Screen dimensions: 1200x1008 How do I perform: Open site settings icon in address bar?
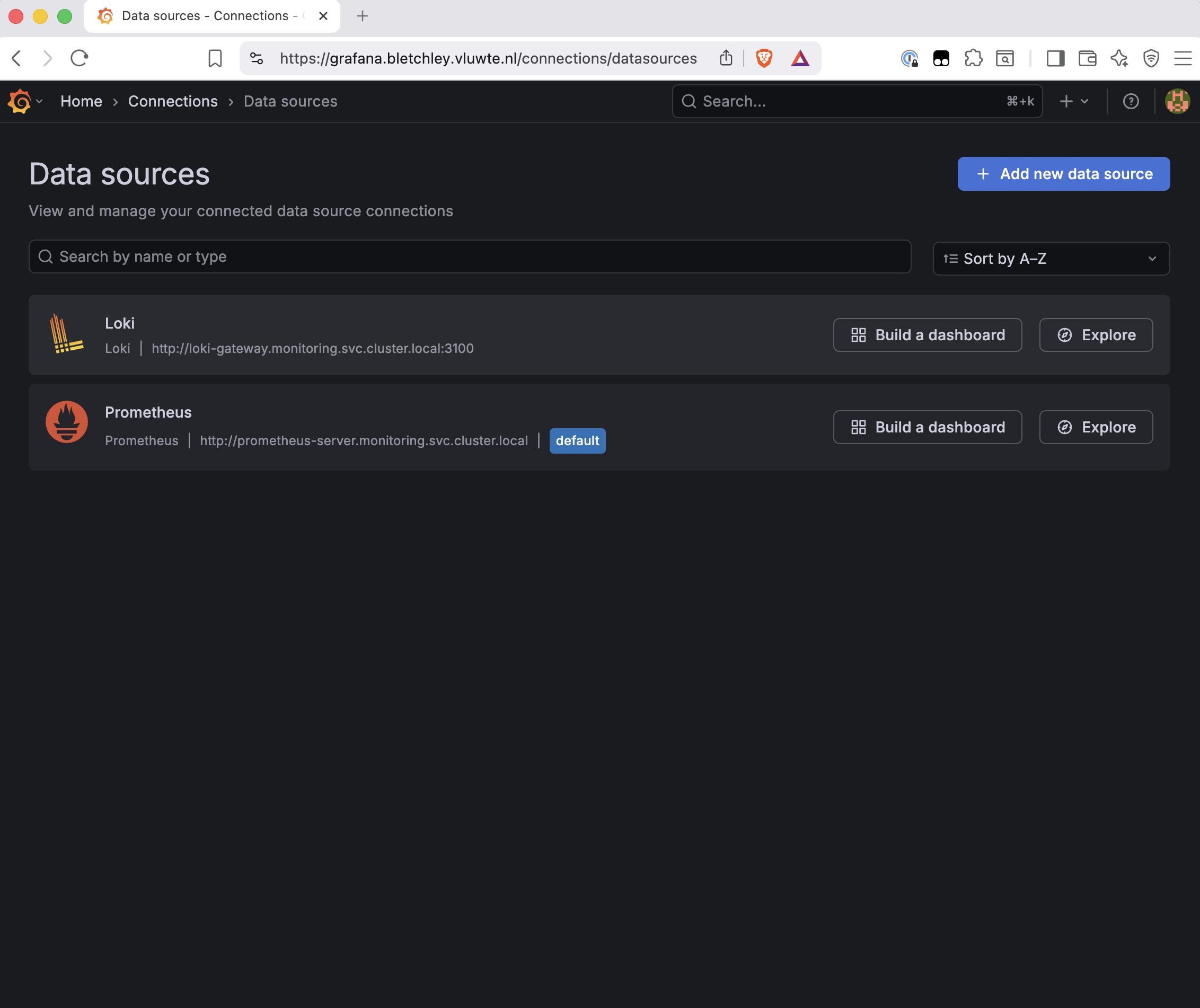(x=257, y=58)
